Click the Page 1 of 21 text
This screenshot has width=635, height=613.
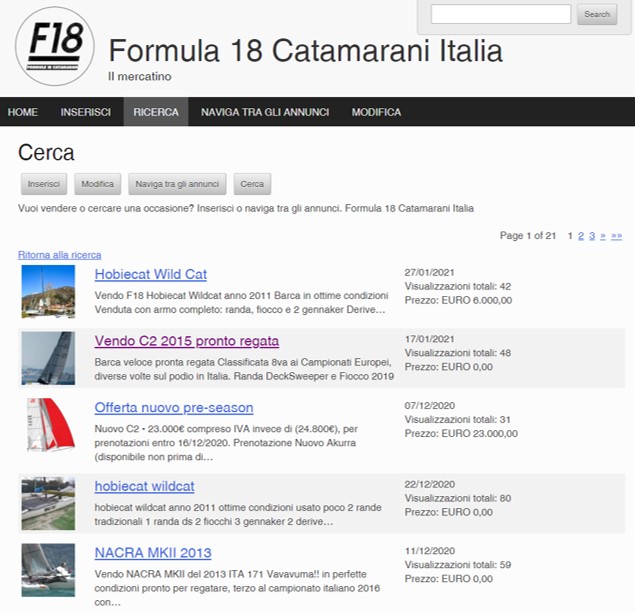(528, 236)
